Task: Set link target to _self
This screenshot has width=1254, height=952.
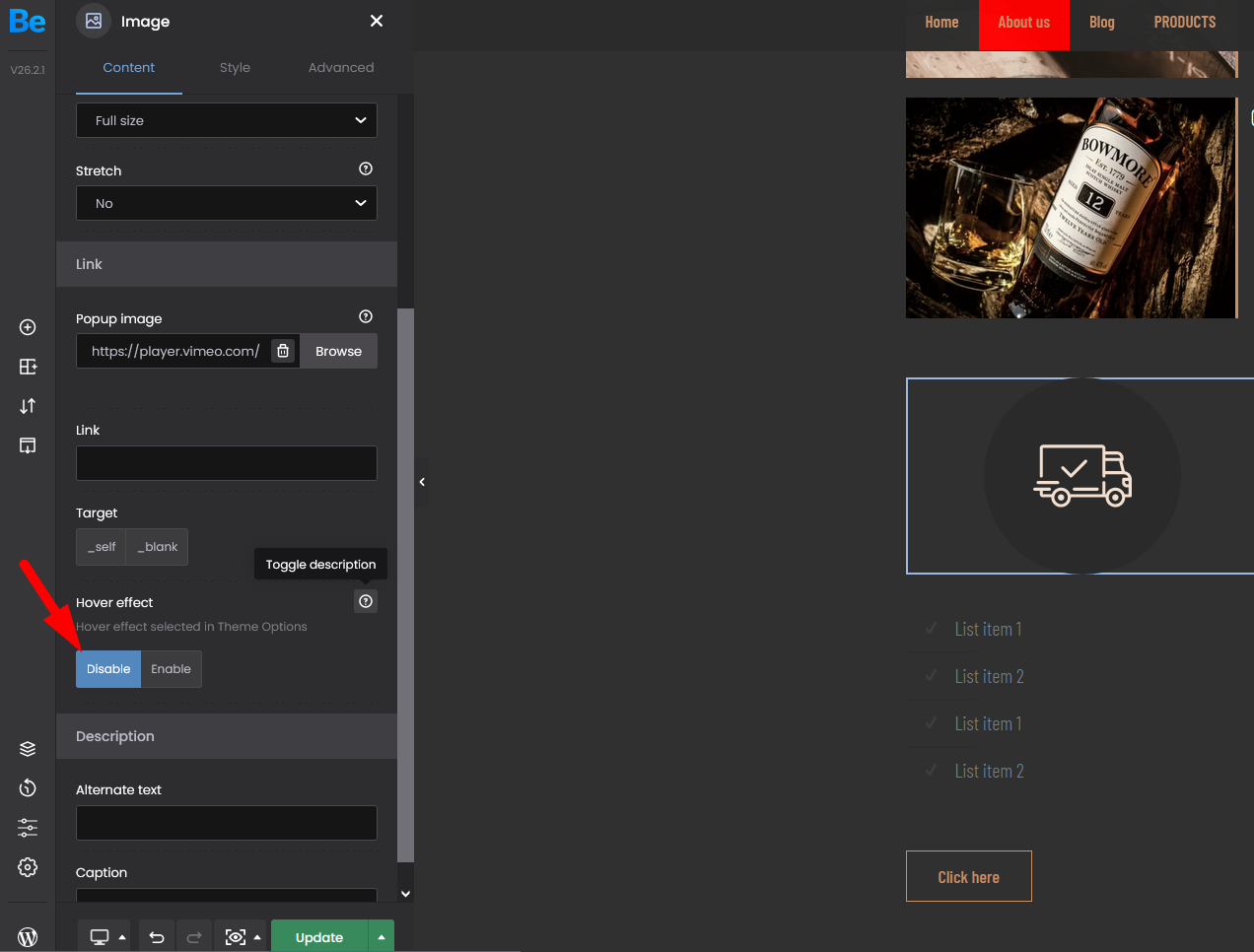Action: click(x=102, y=547)
